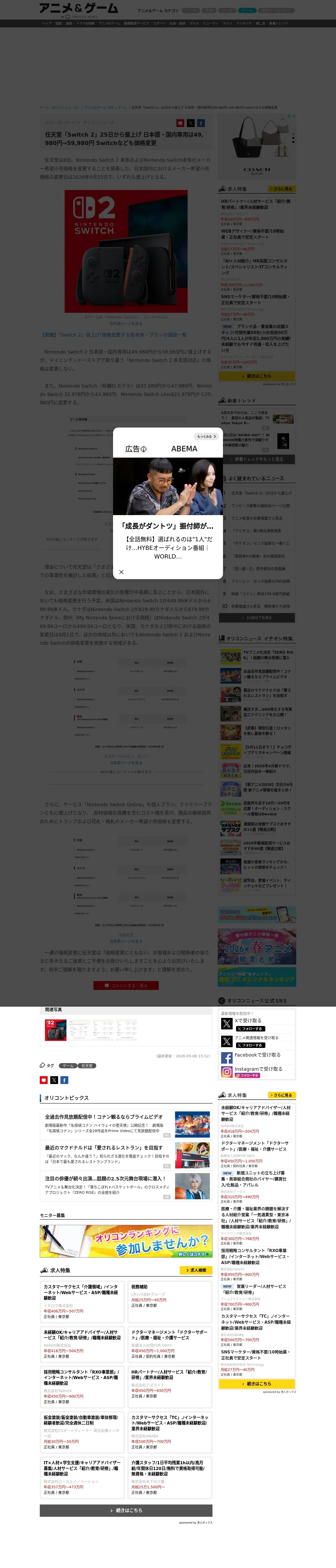
Task: Open 芸能 in the navigation bar
Action: coord(59,24)
